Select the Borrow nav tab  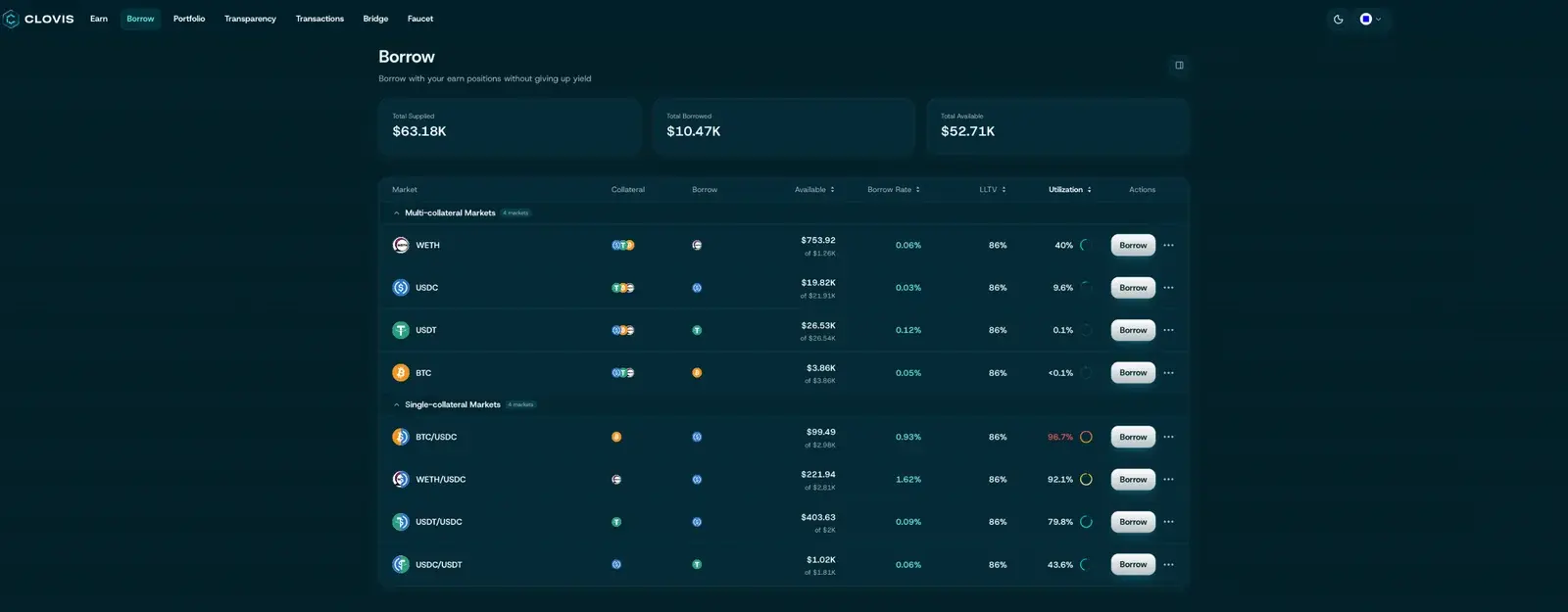tap(140, 19)
